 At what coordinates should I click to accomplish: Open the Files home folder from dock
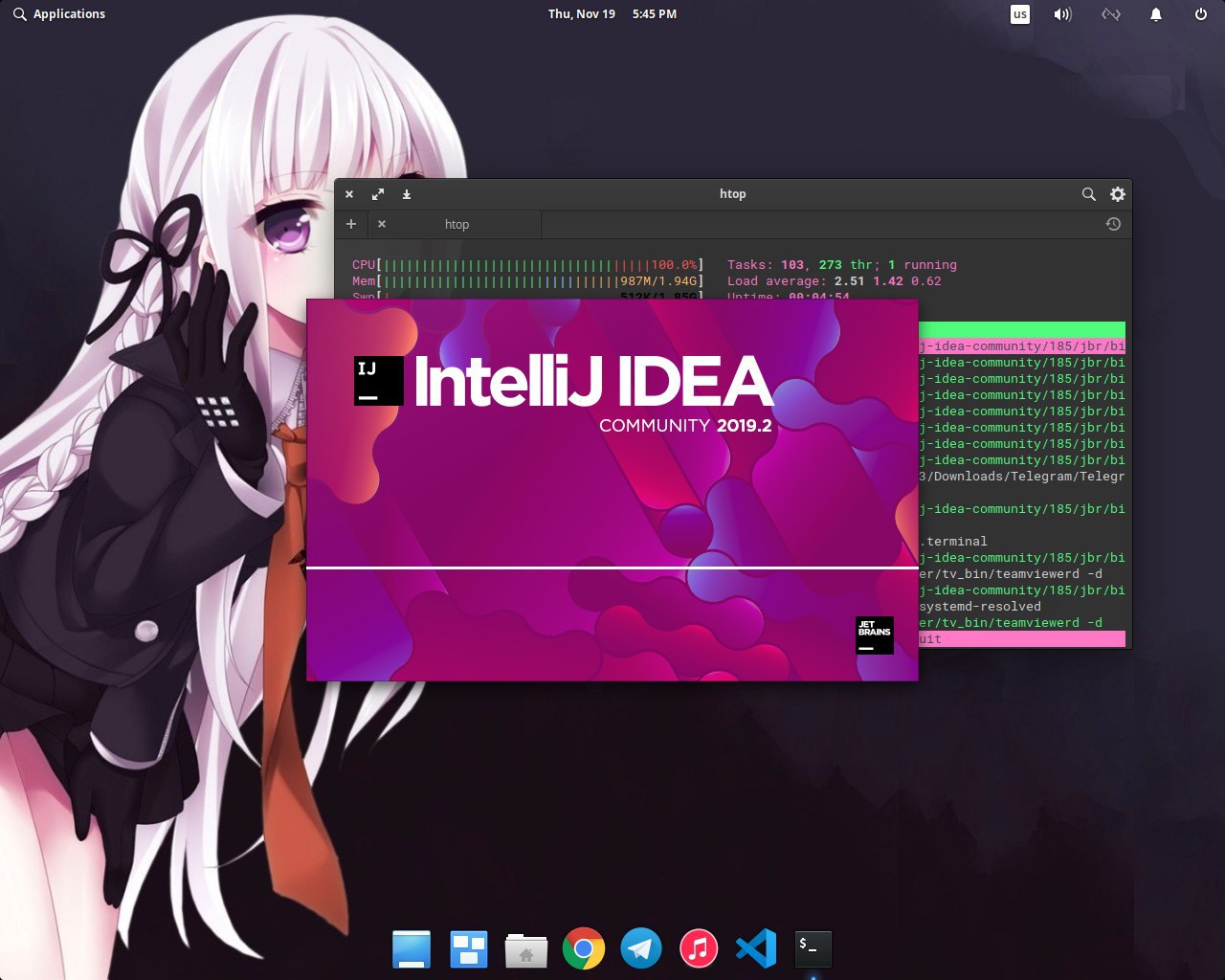pos(526,949)
